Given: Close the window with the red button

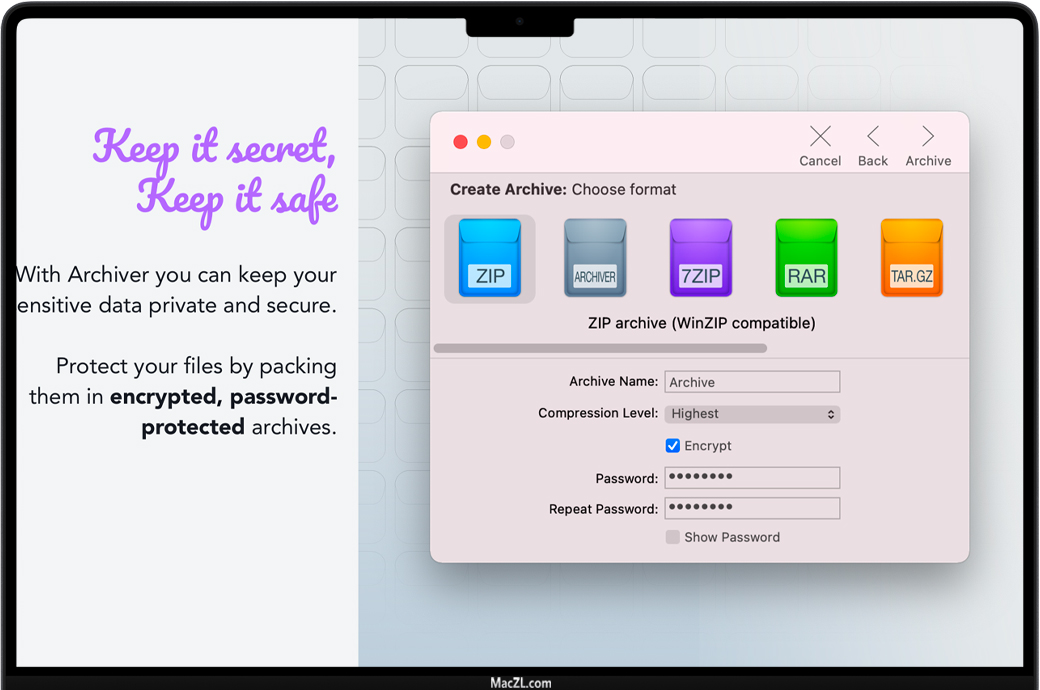Looking at the screenshot, I should pyautogui.click(x=460, y=142).
